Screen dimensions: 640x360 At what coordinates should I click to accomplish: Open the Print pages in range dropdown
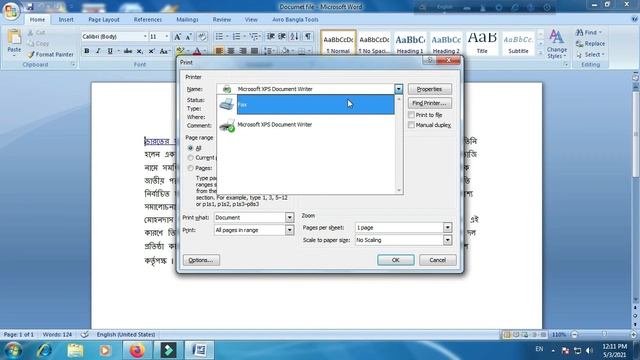289,230
